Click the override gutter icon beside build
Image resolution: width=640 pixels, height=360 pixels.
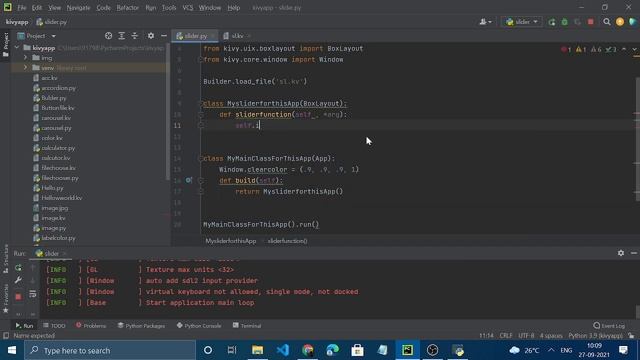pos(189,180)
